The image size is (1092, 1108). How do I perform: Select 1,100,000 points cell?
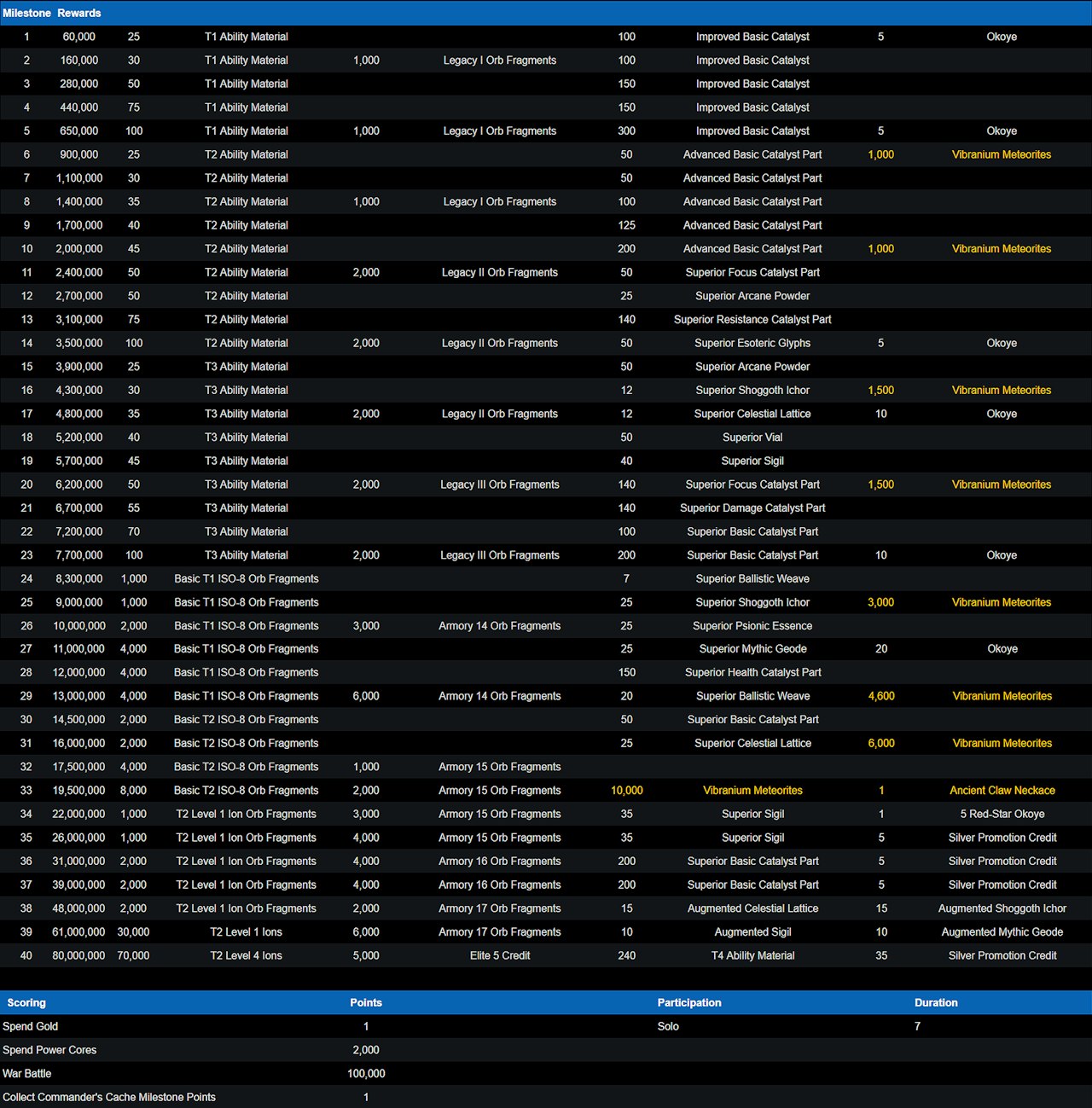pos(79,178)
